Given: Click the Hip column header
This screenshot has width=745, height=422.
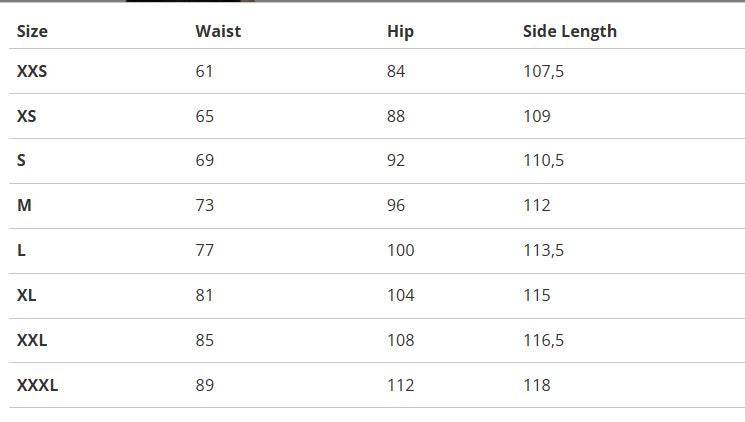Looking at the screenshot, I should coord(400,31).
